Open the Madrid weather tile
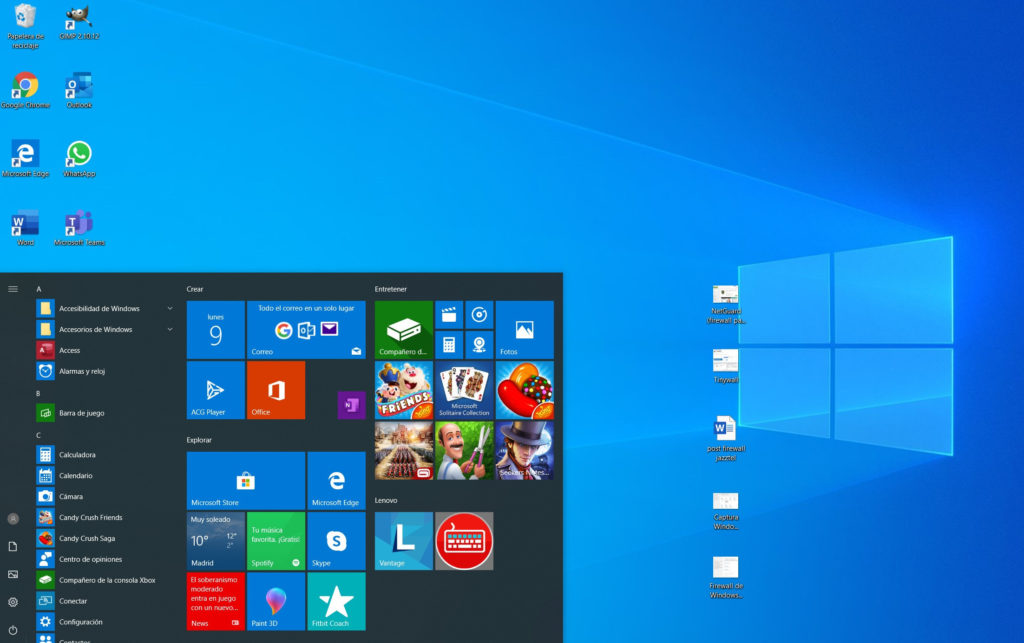 214,541
